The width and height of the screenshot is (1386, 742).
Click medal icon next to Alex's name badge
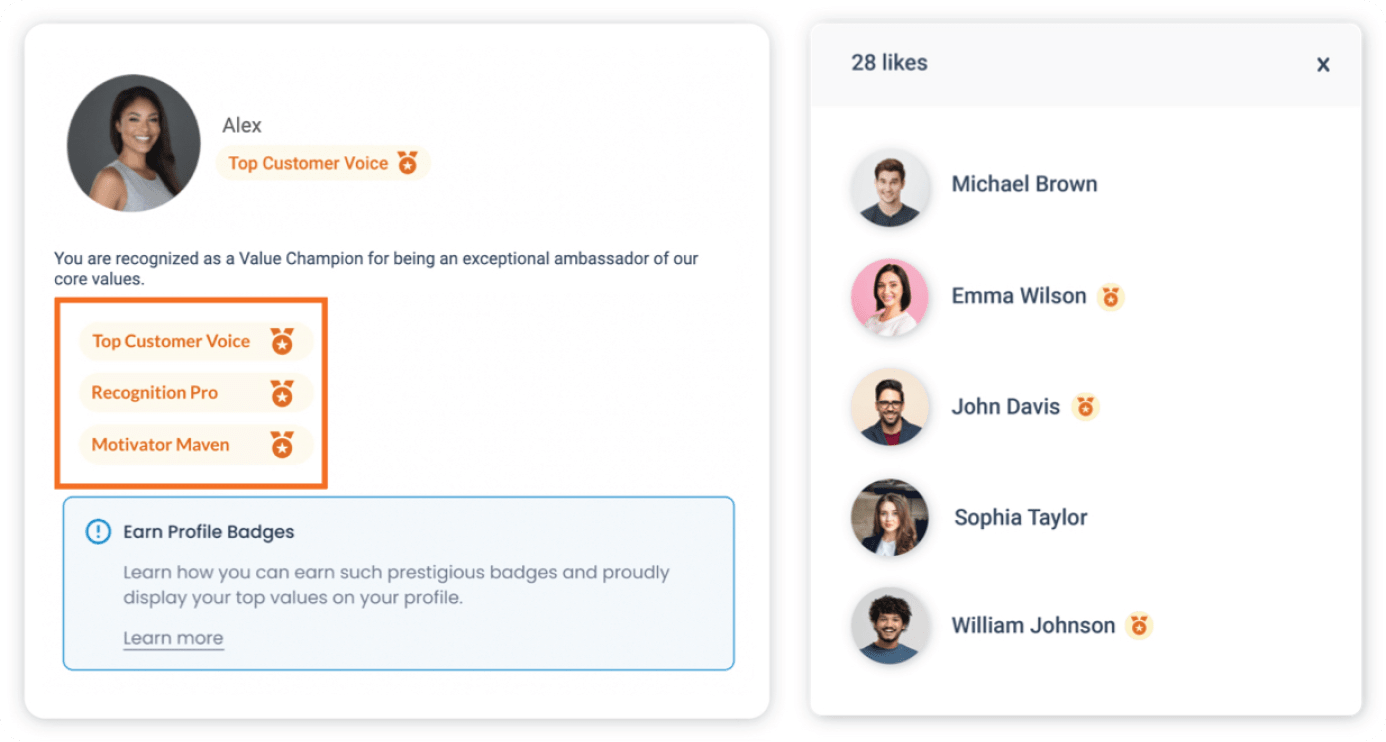(407, 163)
